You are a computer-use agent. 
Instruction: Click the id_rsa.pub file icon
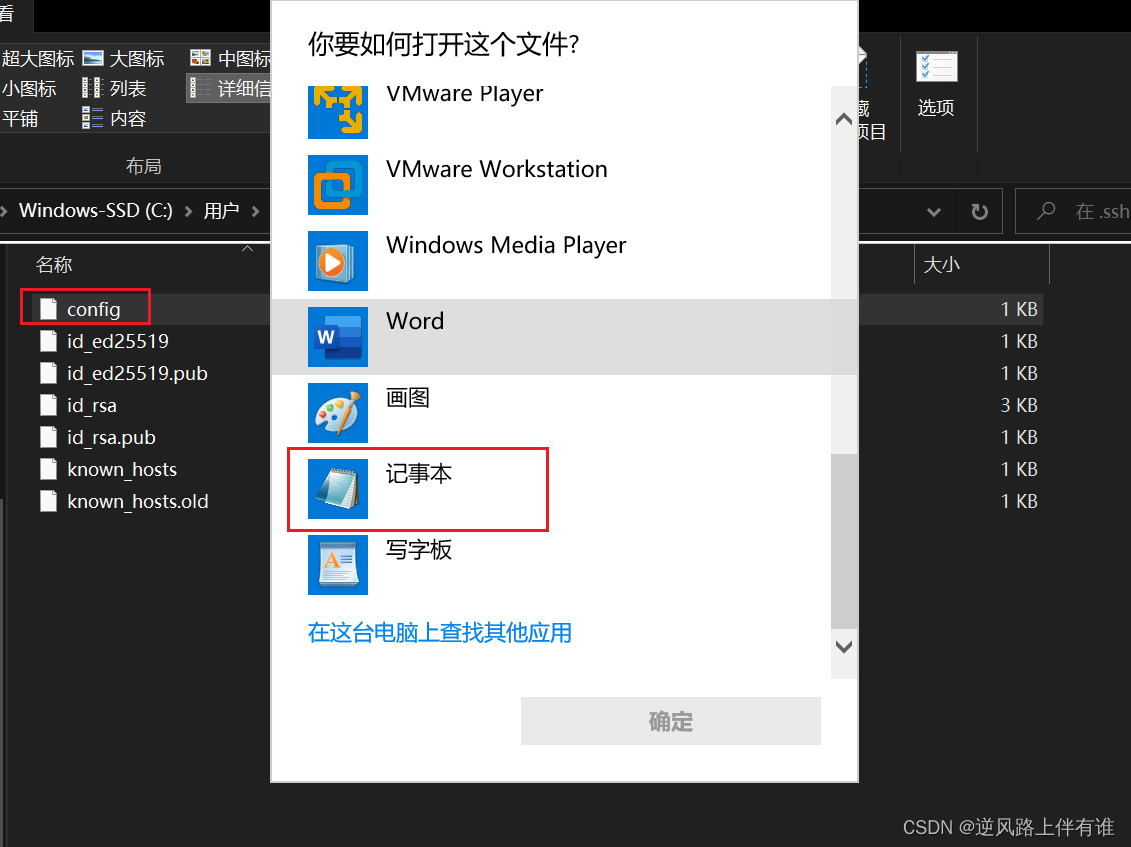click(x=48, y=437)
